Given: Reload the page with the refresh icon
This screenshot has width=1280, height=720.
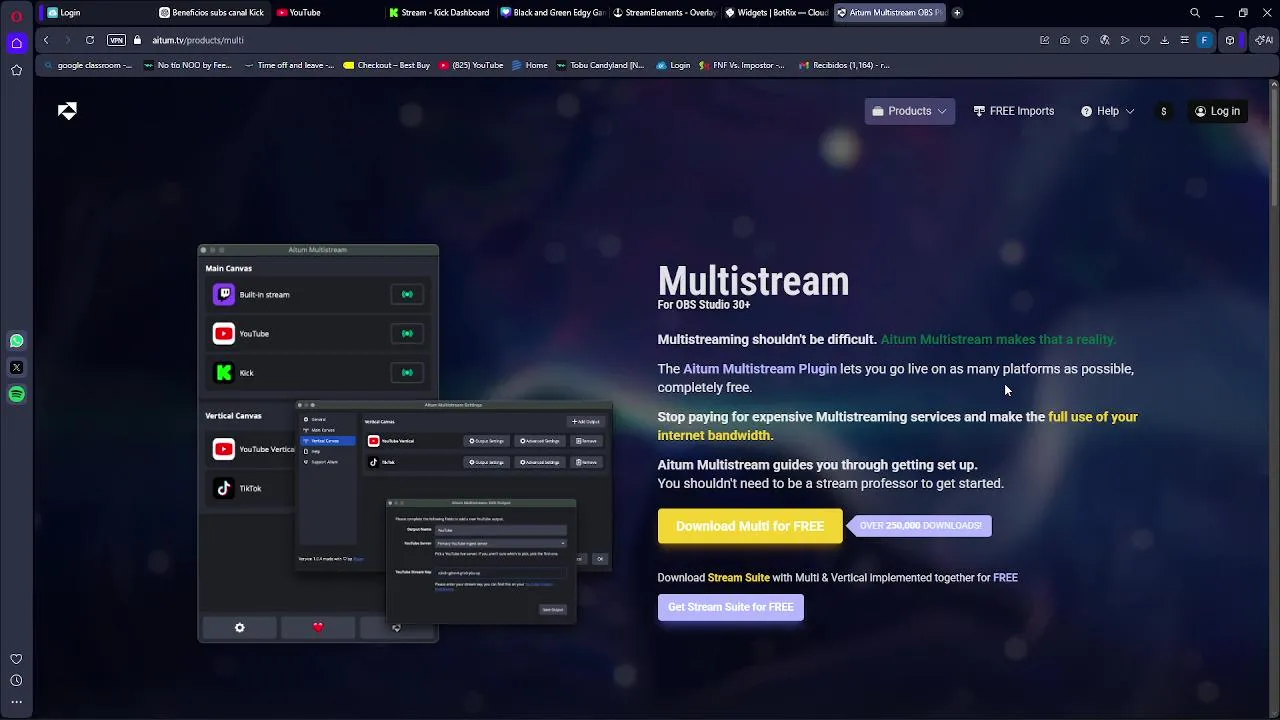Looking at the screenshot, I should [x=90, y=40].
